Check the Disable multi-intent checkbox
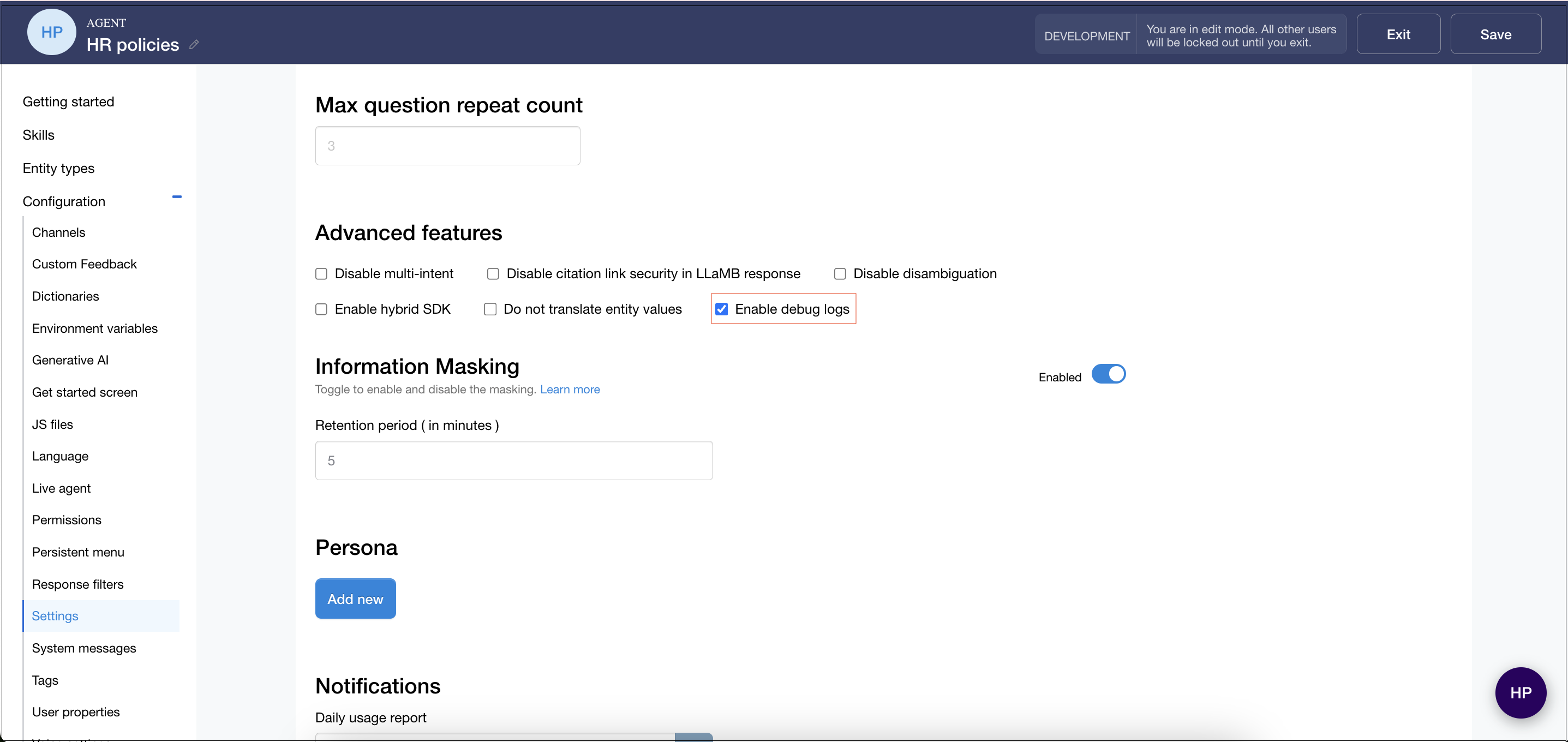 [x=321, y=274]
